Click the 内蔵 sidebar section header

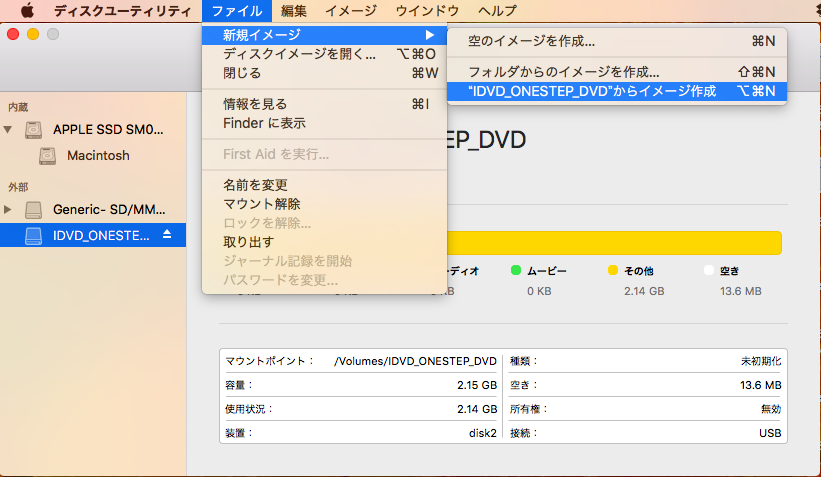(18, 107)
